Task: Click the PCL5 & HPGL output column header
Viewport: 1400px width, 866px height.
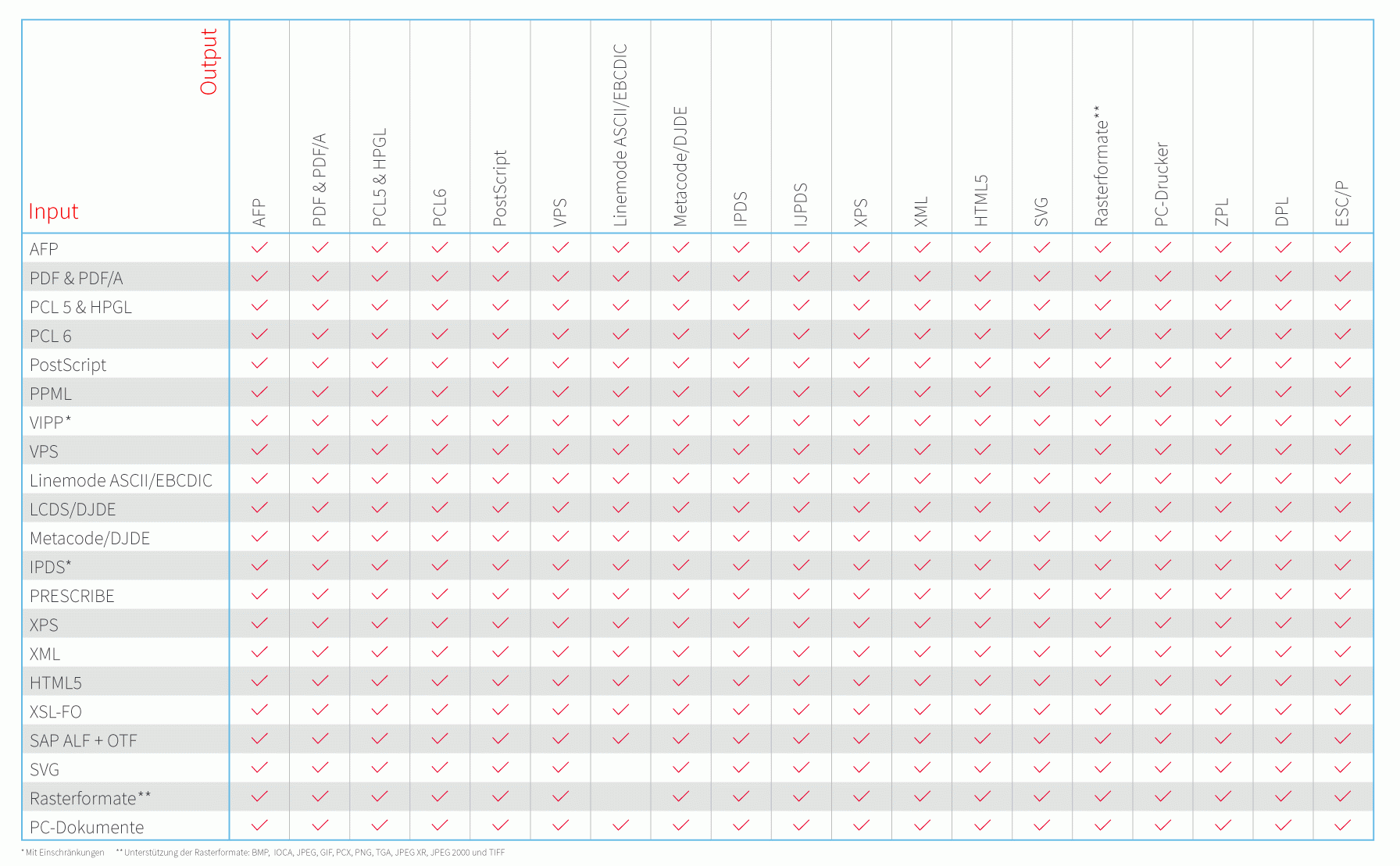Action: [380, 177]
